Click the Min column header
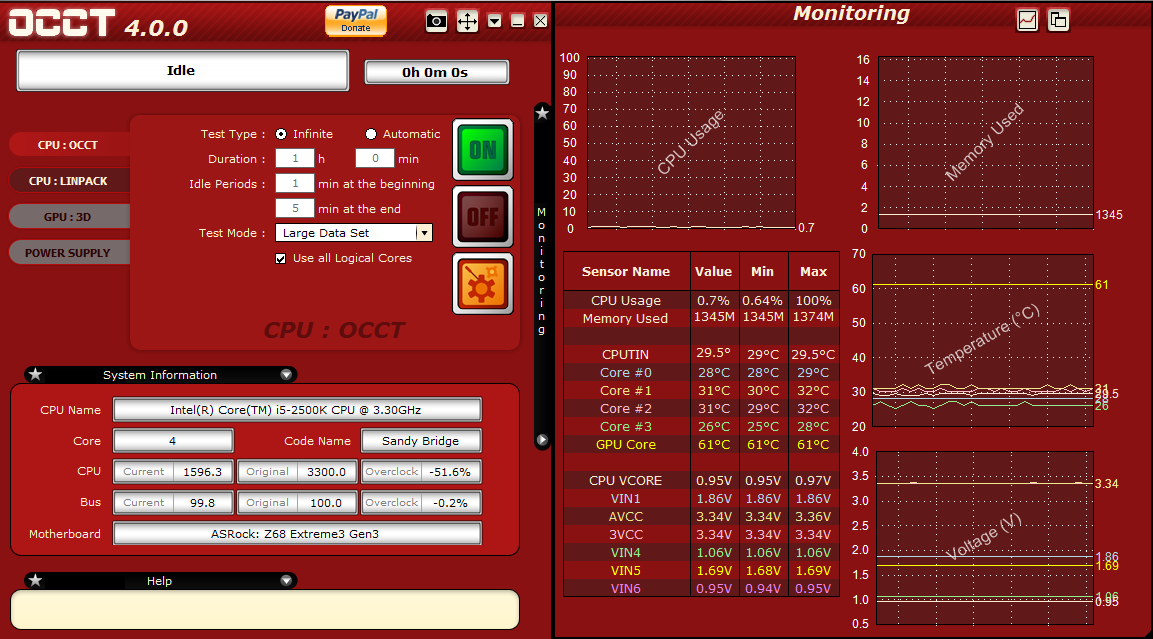The image size is (1153, 639). point(763,271)
